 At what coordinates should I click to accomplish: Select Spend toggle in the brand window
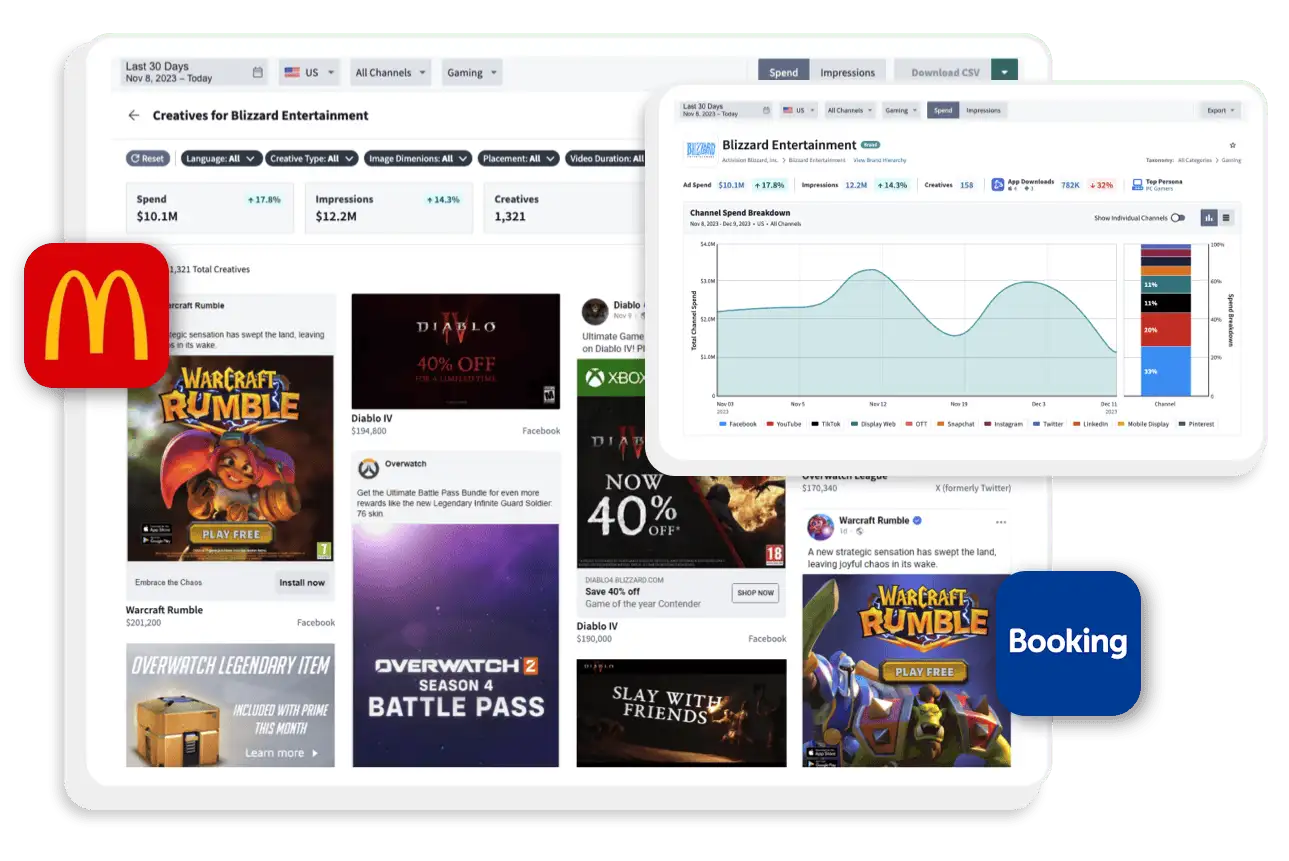point(943,110)
